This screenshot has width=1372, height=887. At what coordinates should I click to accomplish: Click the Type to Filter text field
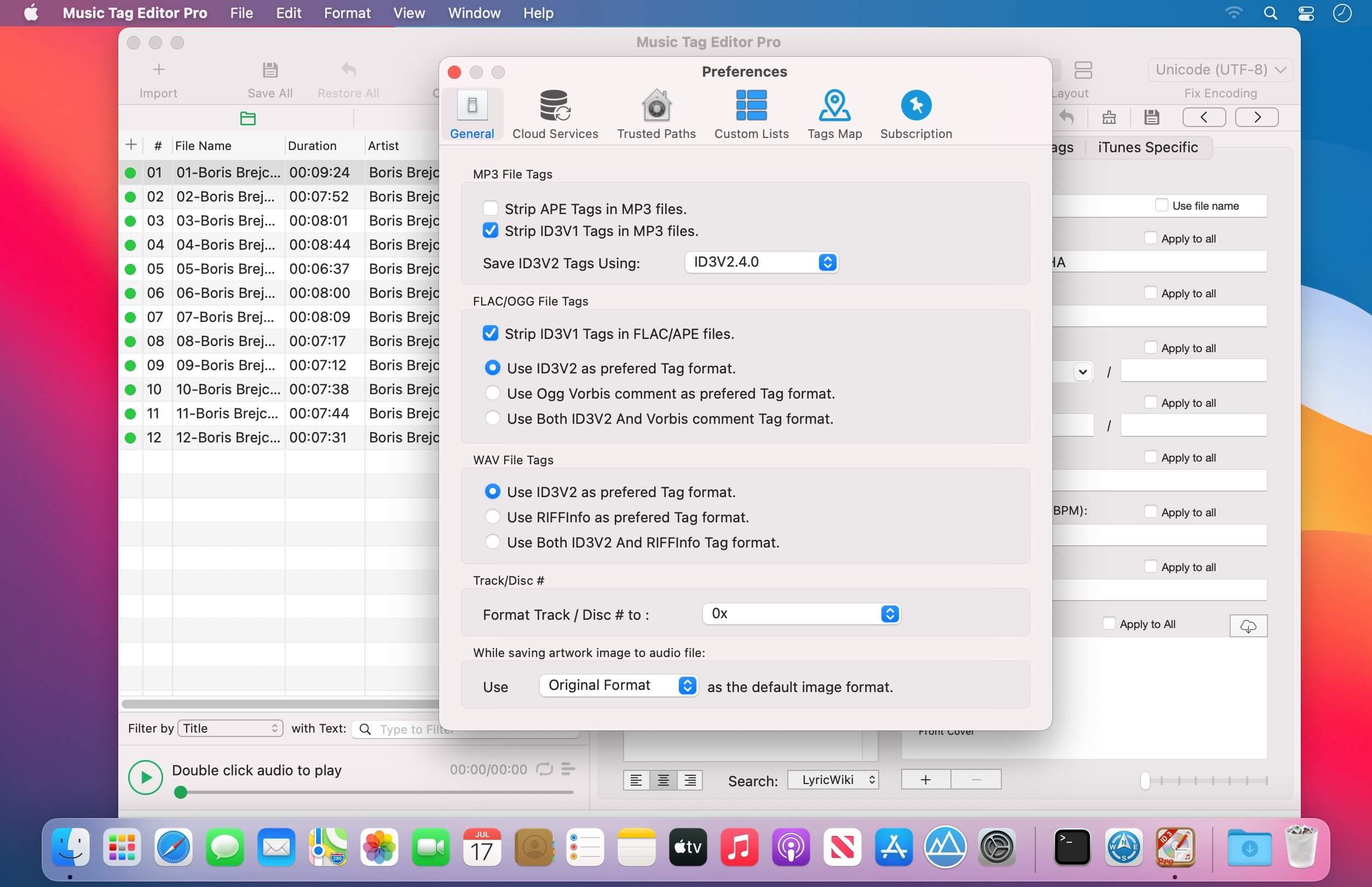[465, 729]
